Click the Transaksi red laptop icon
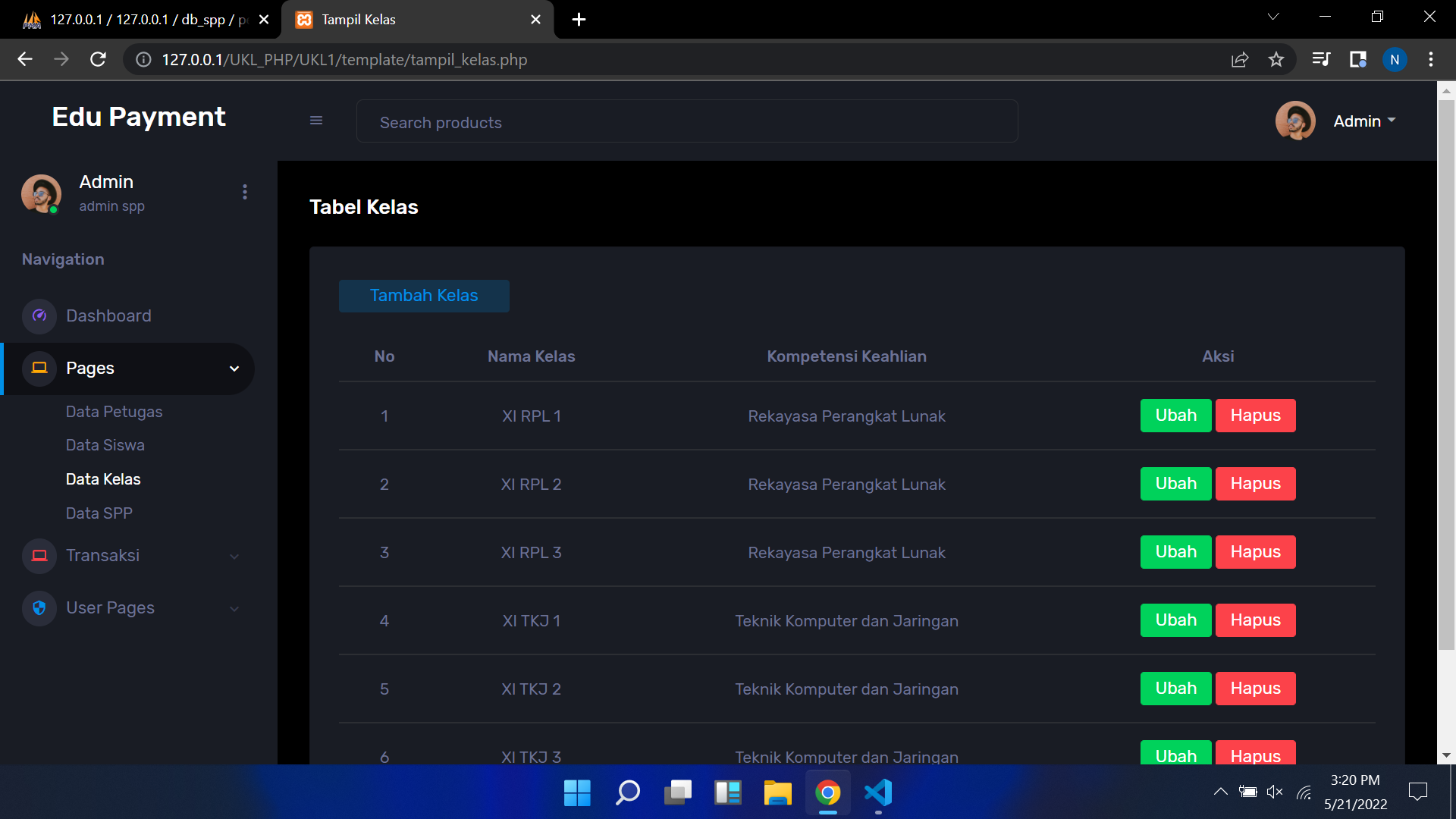The width and height of the screenshot is (1456, 819). coord(39,555)
